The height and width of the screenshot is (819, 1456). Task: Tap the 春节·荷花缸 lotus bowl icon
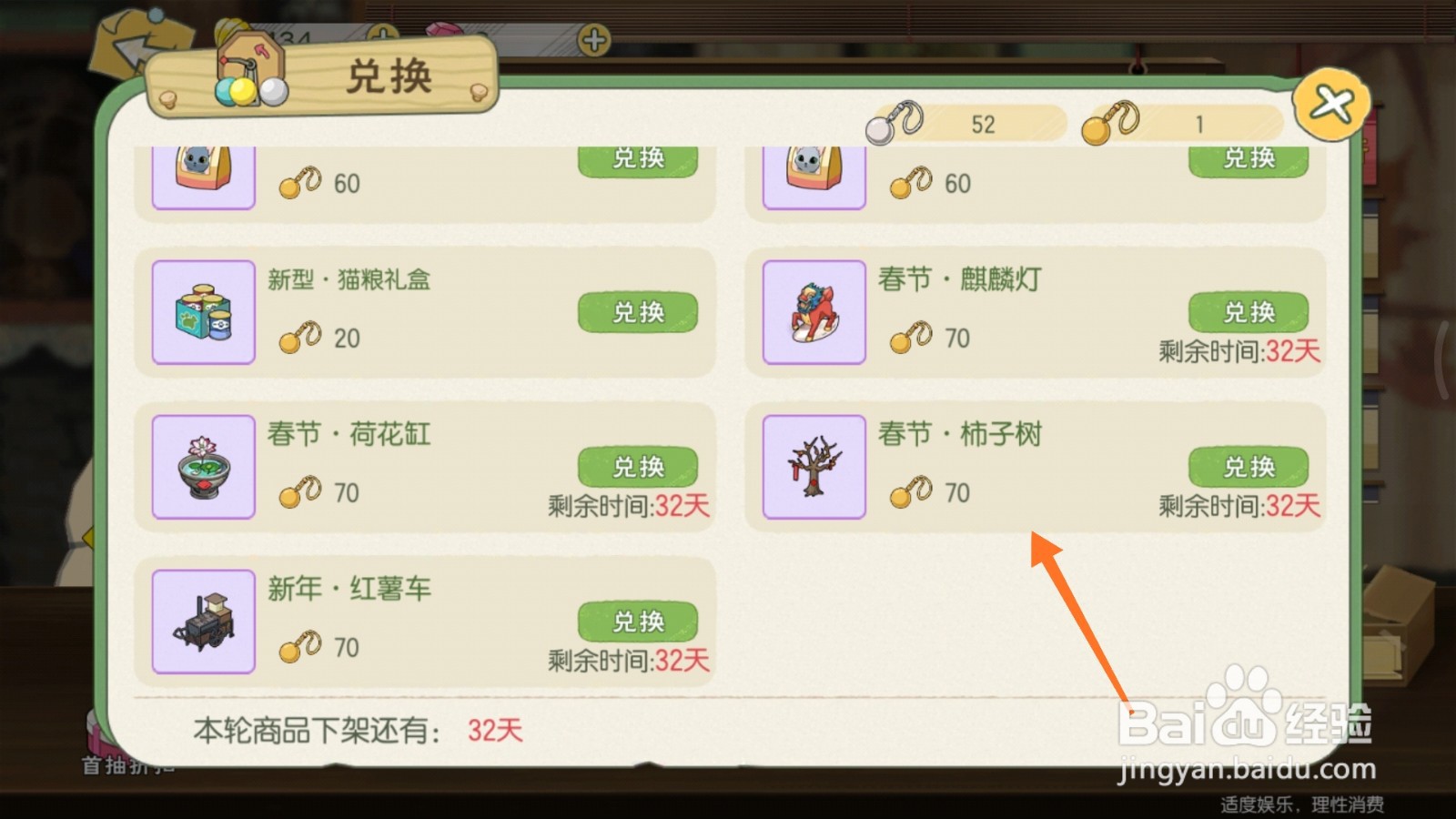tap(203, 467)
